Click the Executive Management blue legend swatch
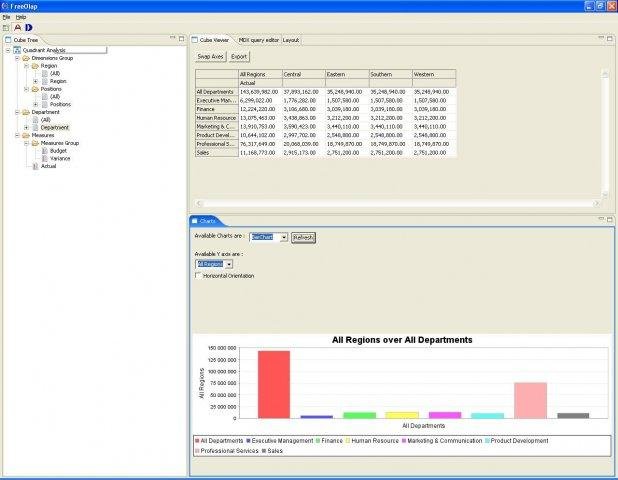 tap(248, 441)
